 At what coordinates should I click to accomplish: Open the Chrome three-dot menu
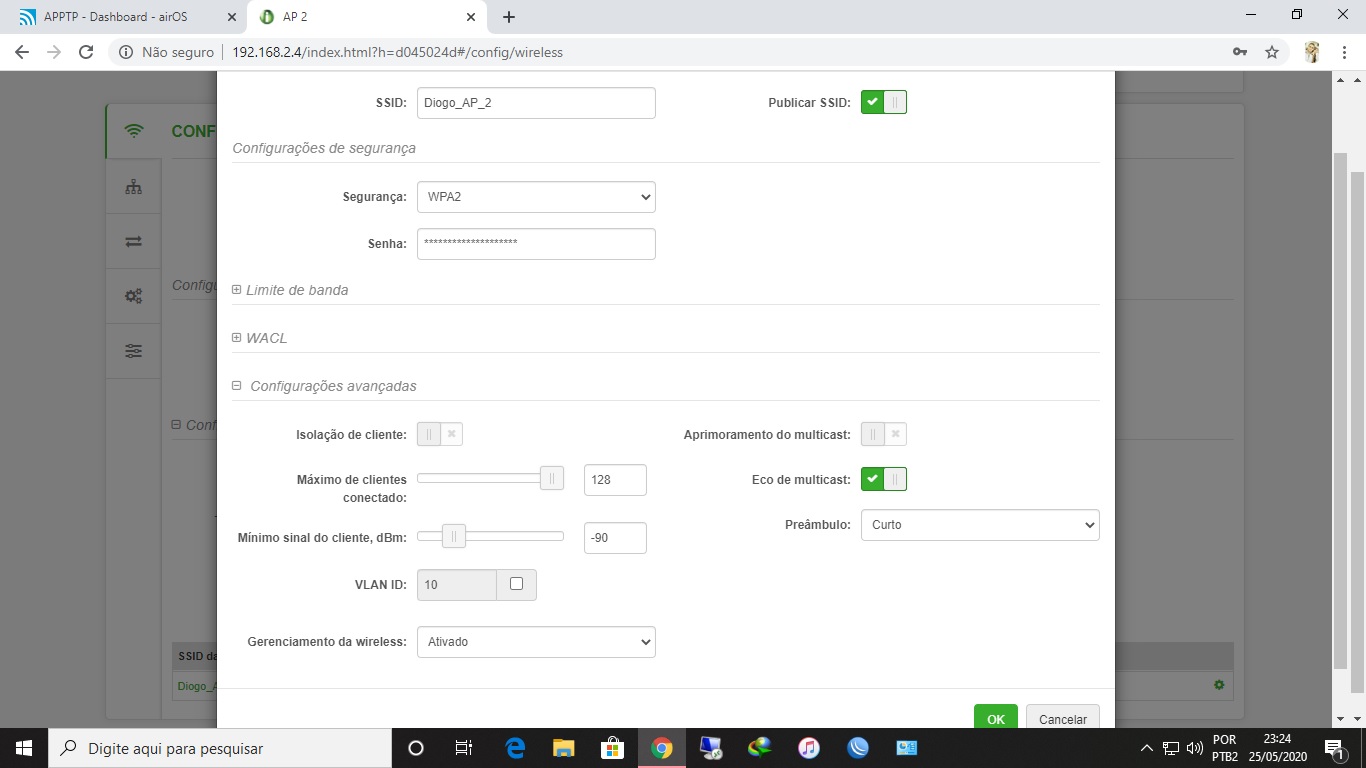(x=1345, y=52)
